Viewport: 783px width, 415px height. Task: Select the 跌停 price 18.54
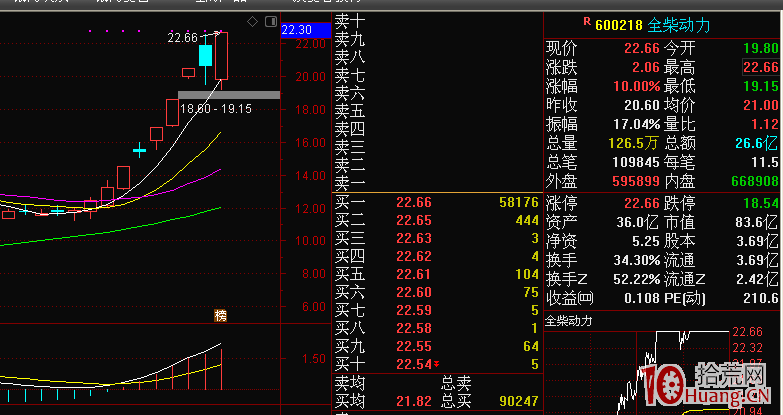pos(761,204)
